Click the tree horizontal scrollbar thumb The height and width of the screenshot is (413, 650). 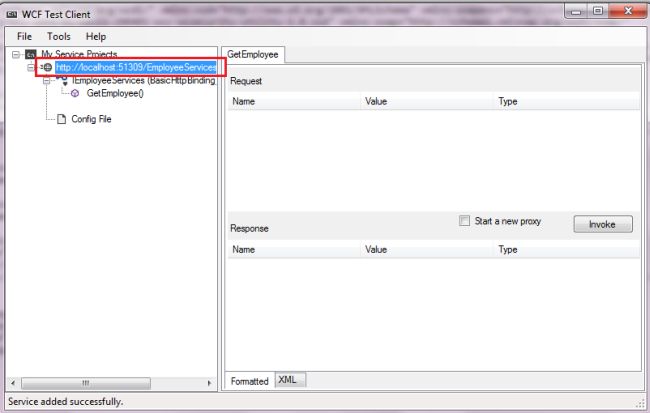click(86, 383)
